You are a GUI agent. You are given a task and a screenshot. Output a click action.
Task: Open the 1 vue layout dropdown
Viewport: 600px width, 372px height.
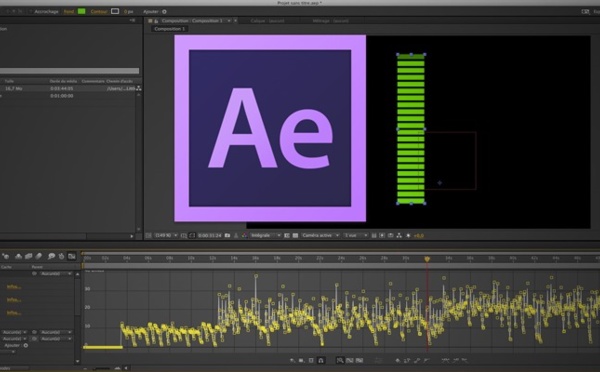(355, 235)
